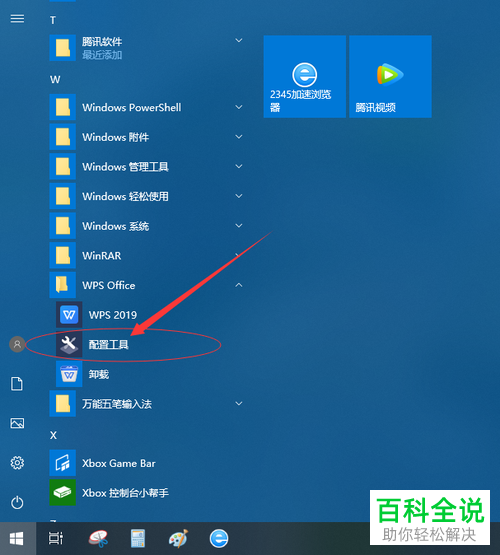Open the hamburger menu at top left

tap(17, 19)
